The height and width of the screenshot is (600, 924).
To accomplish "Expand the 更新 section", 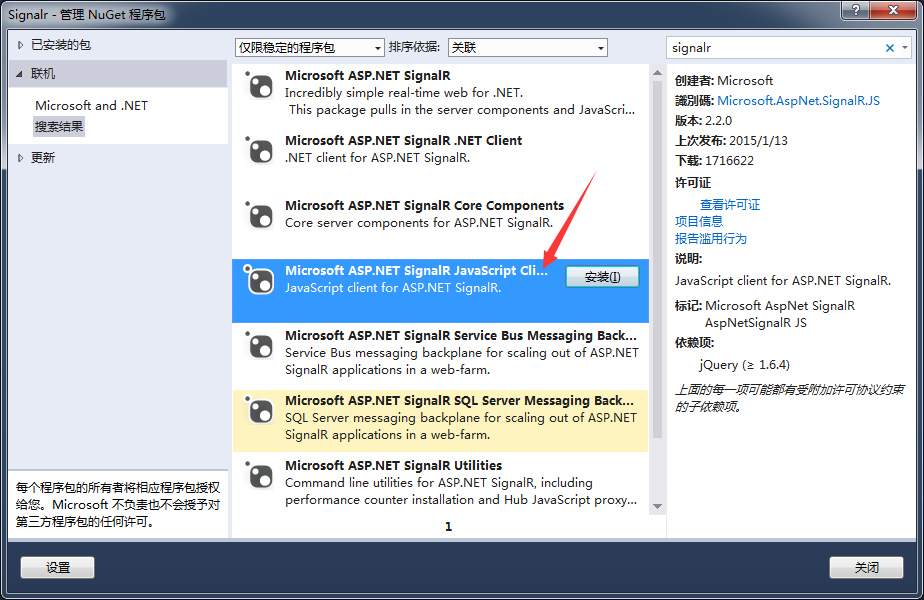I will 20,157.
